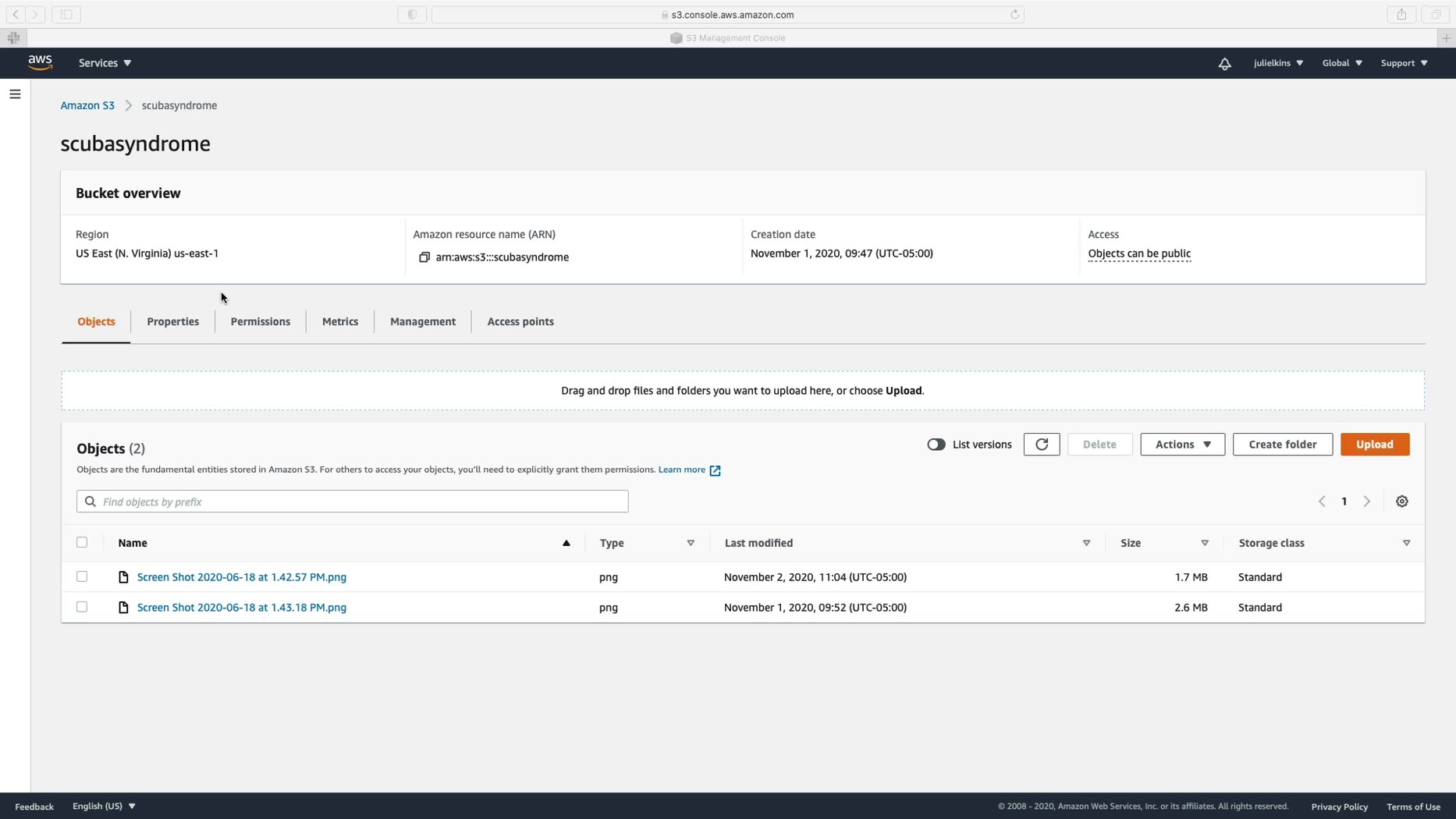Reload the page from address bar
1456x819 pixels.
(1014, 14)
